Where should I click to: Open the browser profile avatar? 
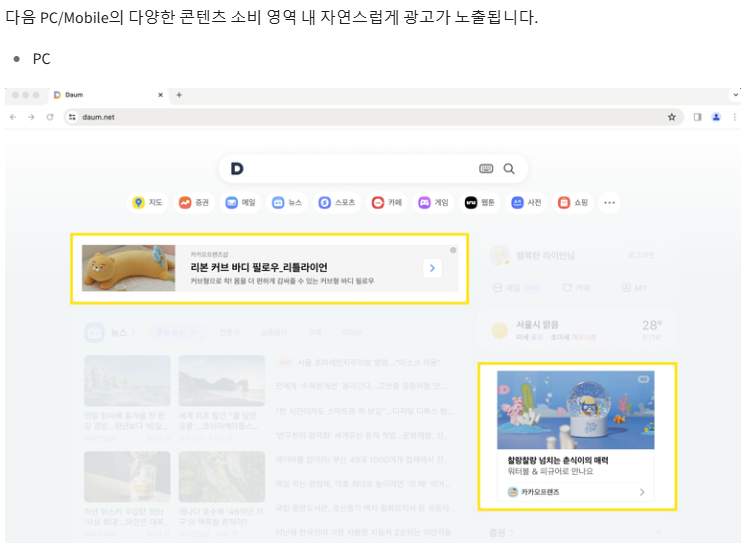click(x=716, y=117)
